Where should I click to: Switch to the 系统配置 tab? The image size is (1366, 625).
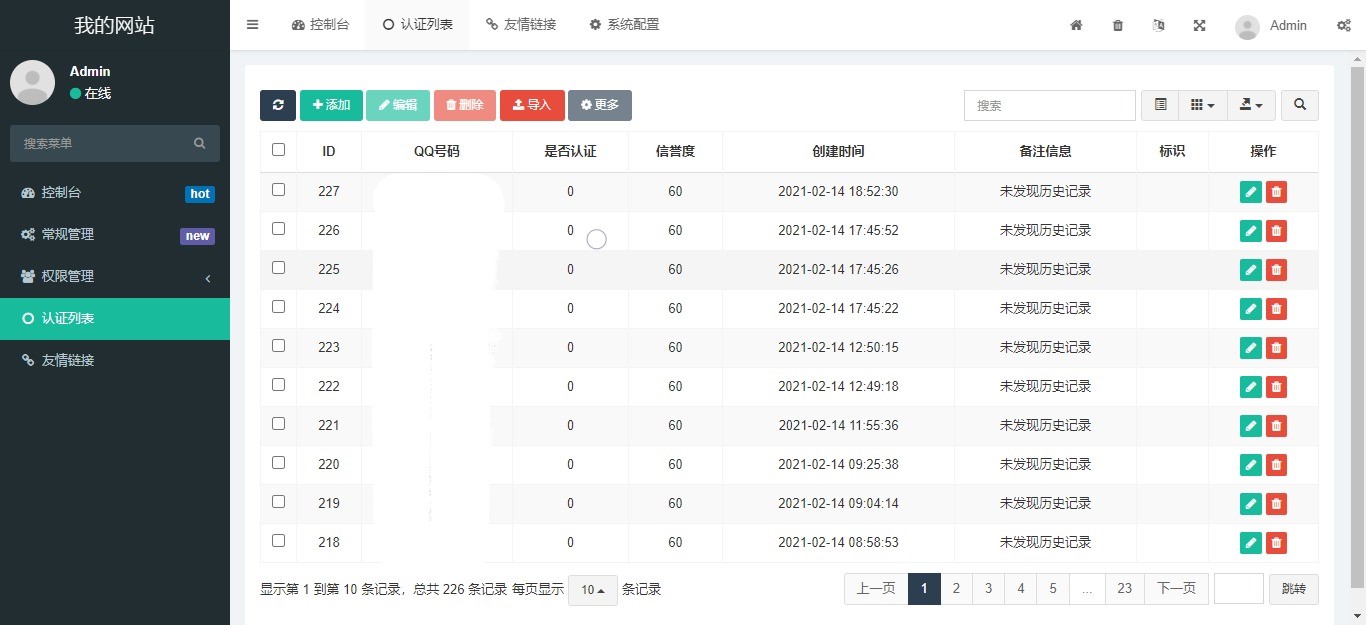pyautogui.click(x=624, y=25)
